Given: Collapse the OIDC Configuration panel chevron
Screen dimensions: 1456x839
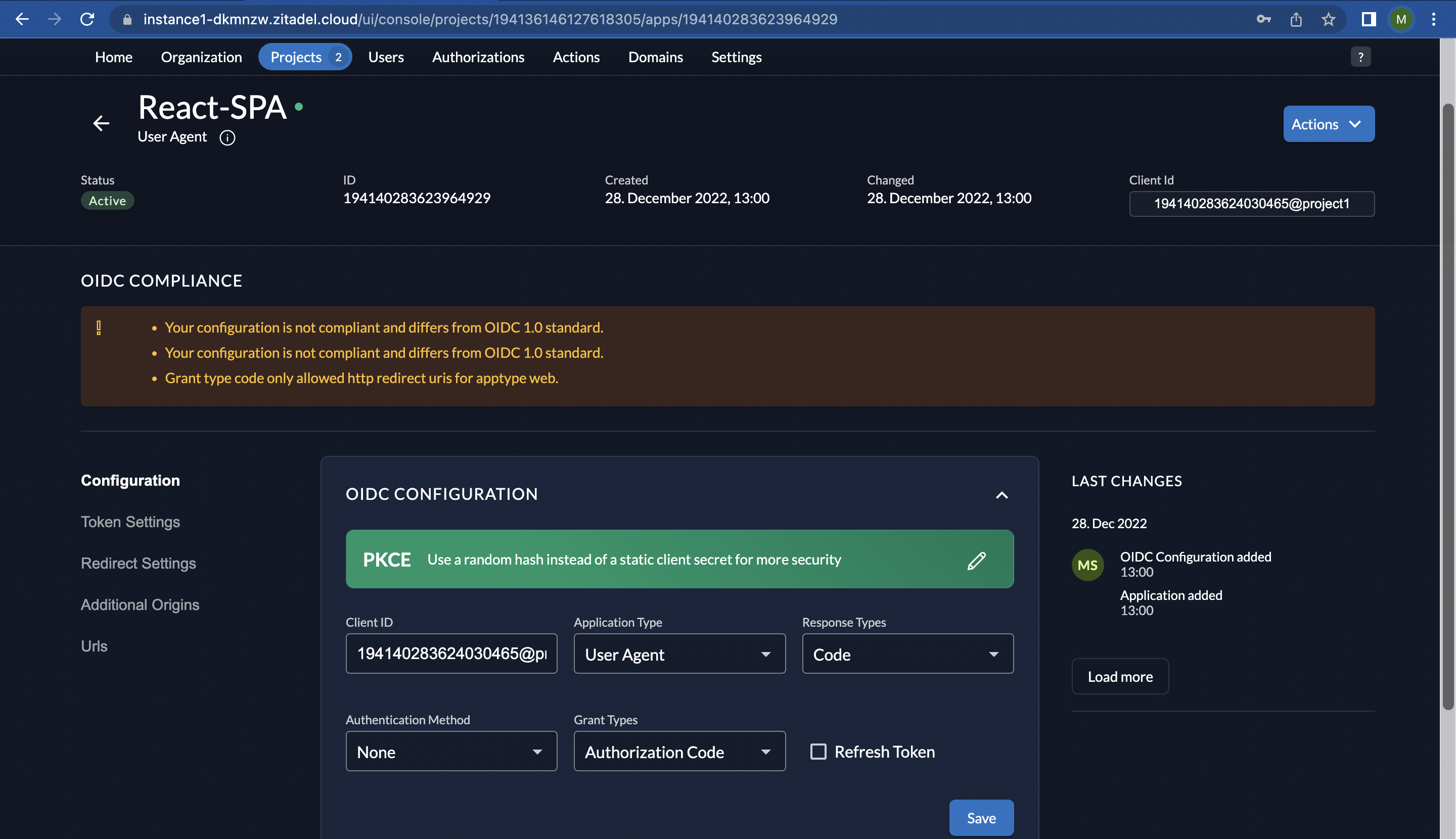Looking at the screenshot, I should click(x=1002, y=495).
